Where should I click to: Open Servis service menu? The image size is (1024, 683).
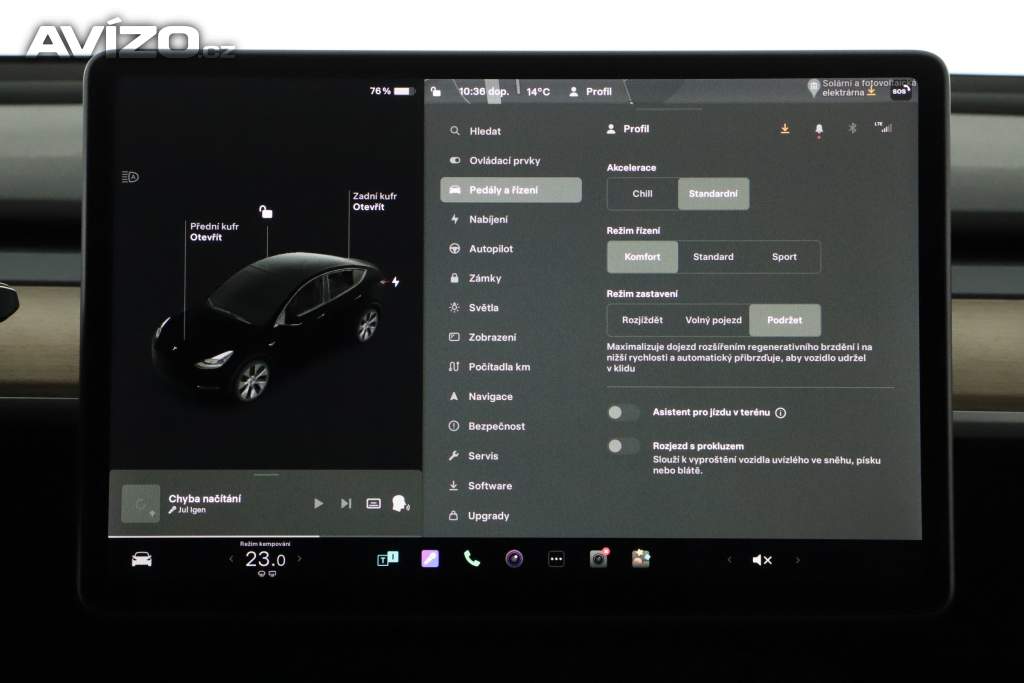pyautogui.click(x=473, y=456)
